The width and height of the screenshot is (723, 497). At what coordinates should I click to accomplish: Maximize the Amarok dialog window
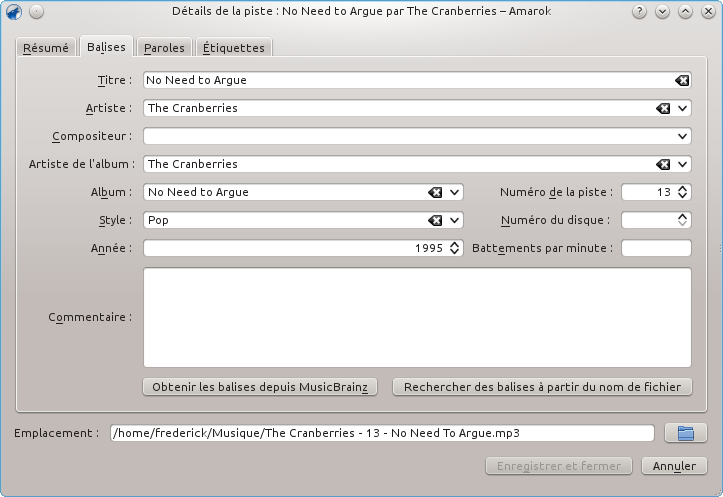click(x=685, y=12)
